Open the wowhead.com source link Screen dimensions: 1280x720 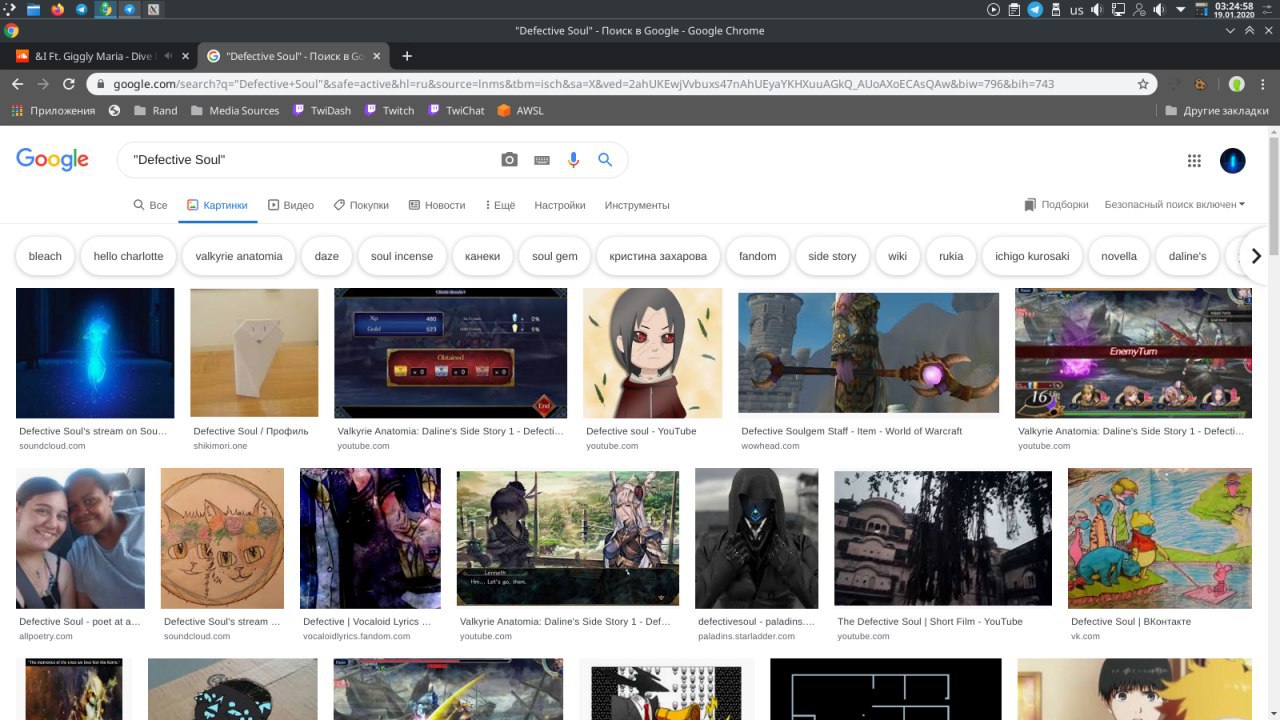[x=770, y=446]
